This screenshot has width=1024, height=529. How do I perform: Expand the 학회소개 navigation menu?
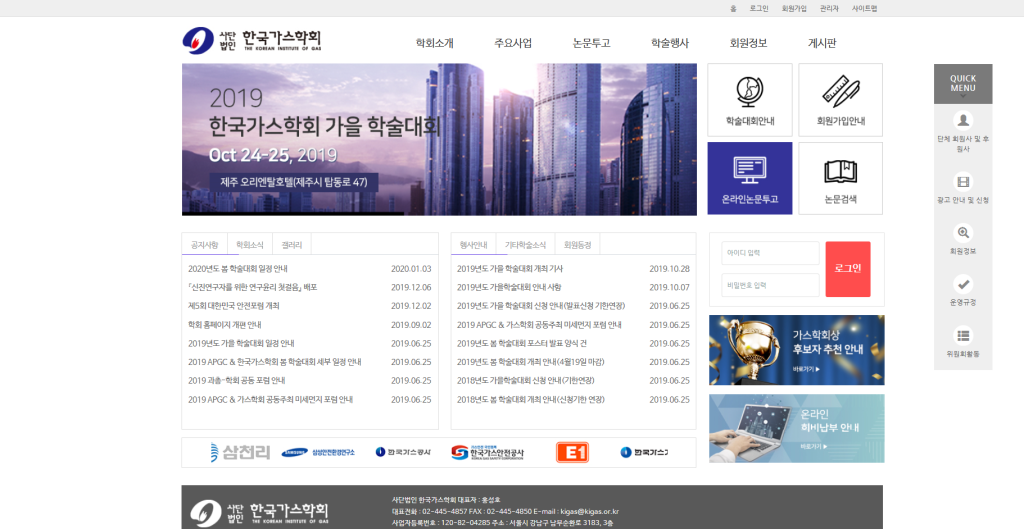point(434,43)
